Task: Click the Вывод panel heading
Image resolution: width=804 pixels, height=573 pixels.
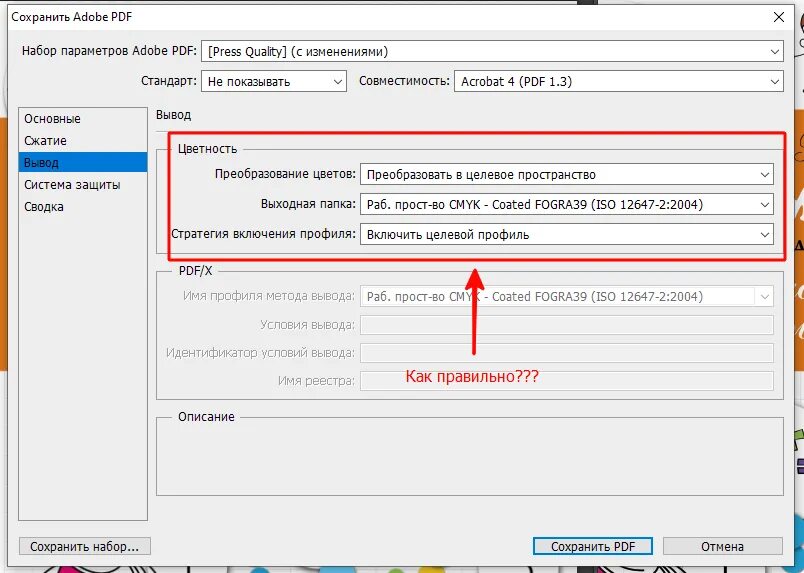Action: click(173, 114)
